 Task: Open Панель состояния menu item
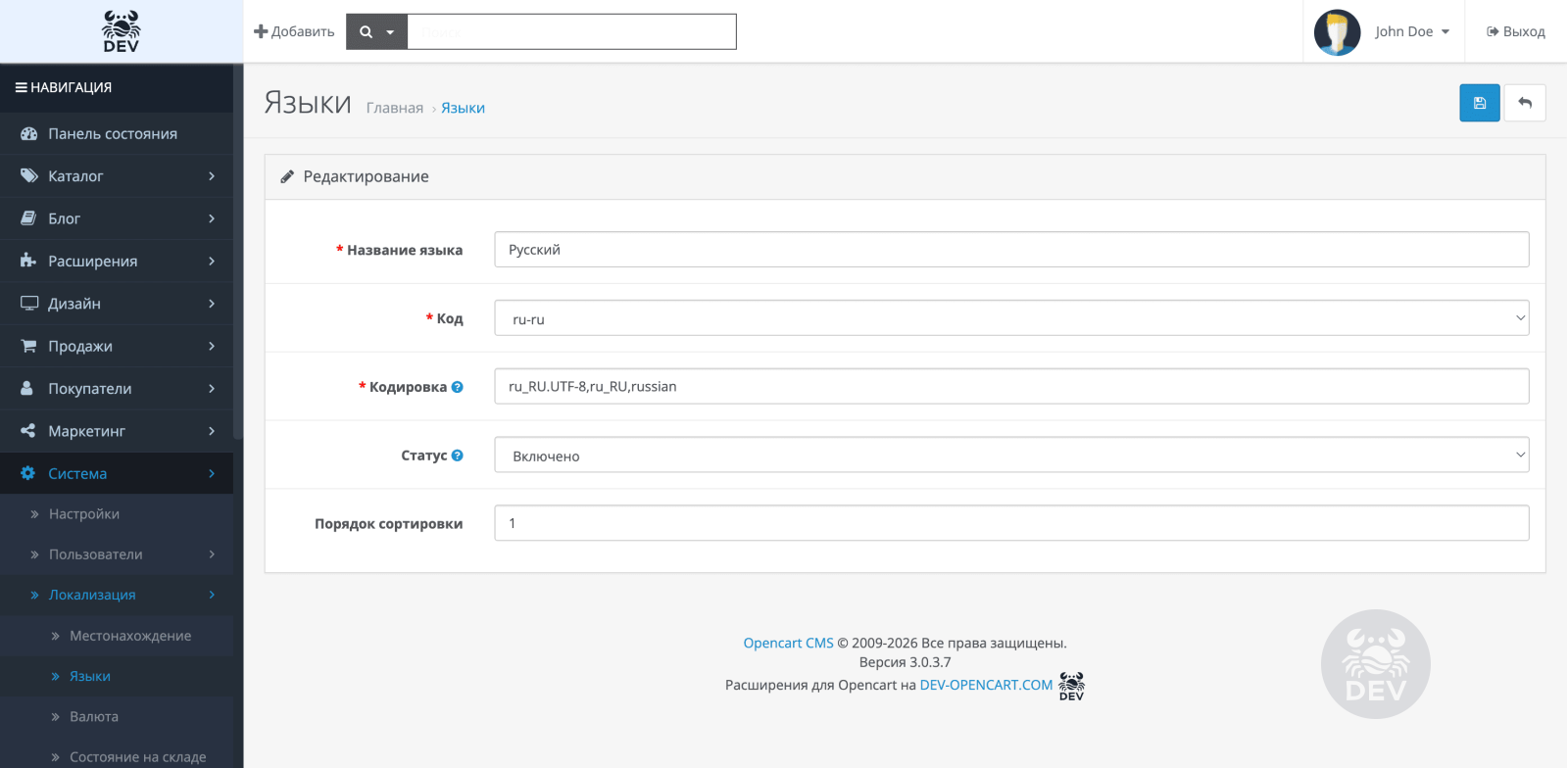tap(117, 133)
